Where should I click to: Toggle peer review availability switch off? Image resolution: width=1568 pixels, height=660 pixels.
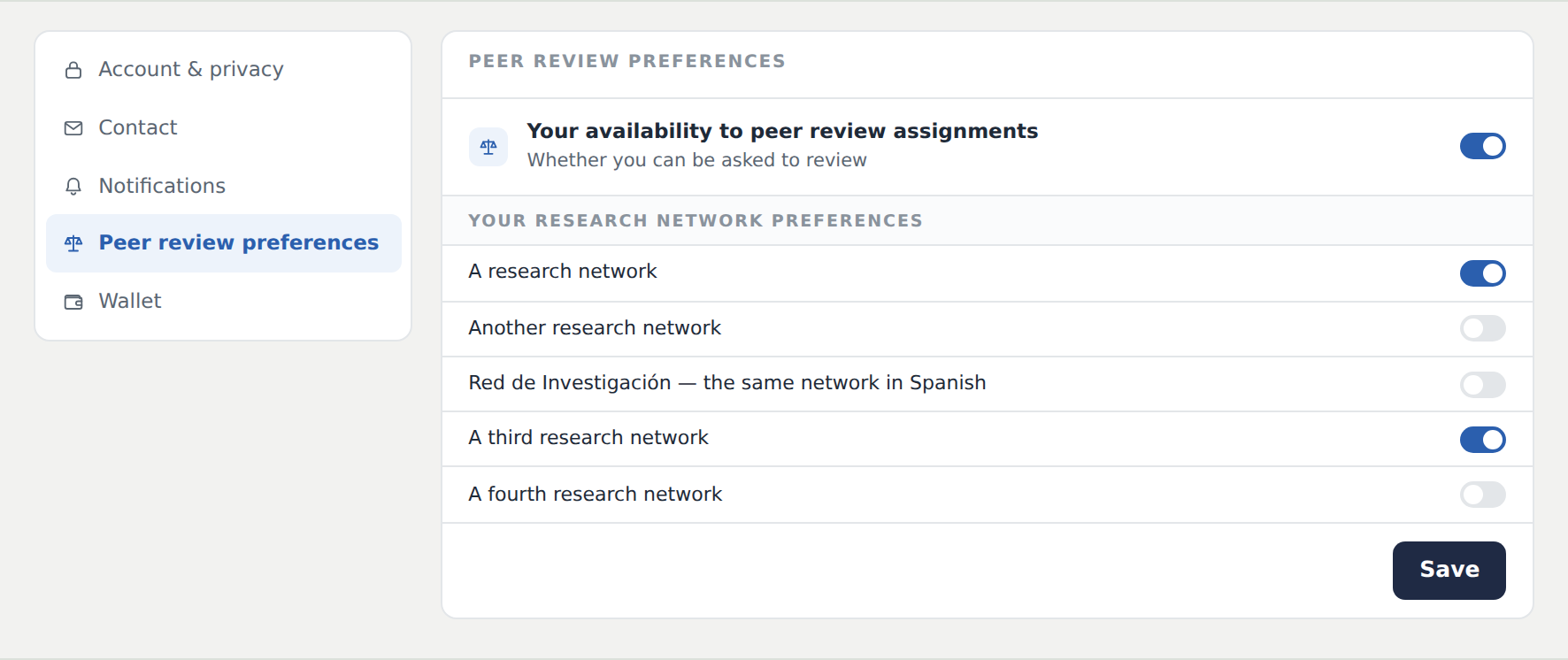point(1483,146)
